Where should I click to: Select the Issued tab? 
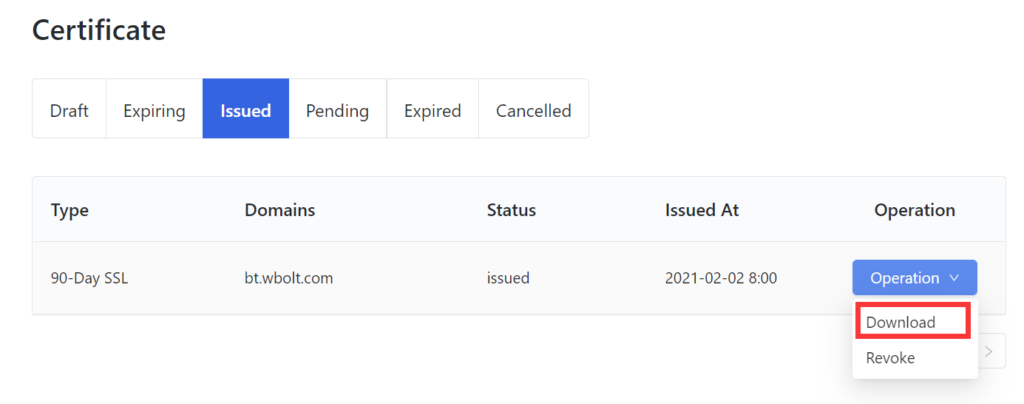[x=246, y=110]
